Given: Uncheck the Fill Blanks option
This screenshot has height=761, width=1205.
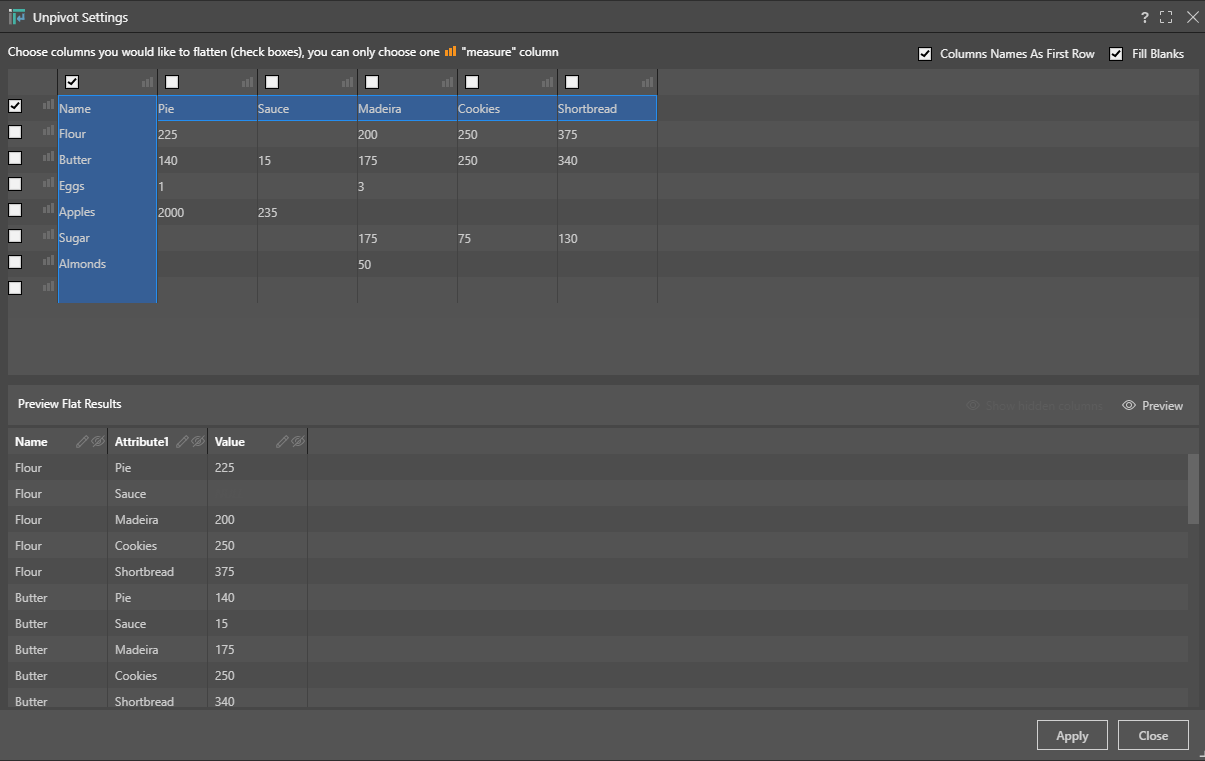Looking at the screenshot, I should 1116,54.
